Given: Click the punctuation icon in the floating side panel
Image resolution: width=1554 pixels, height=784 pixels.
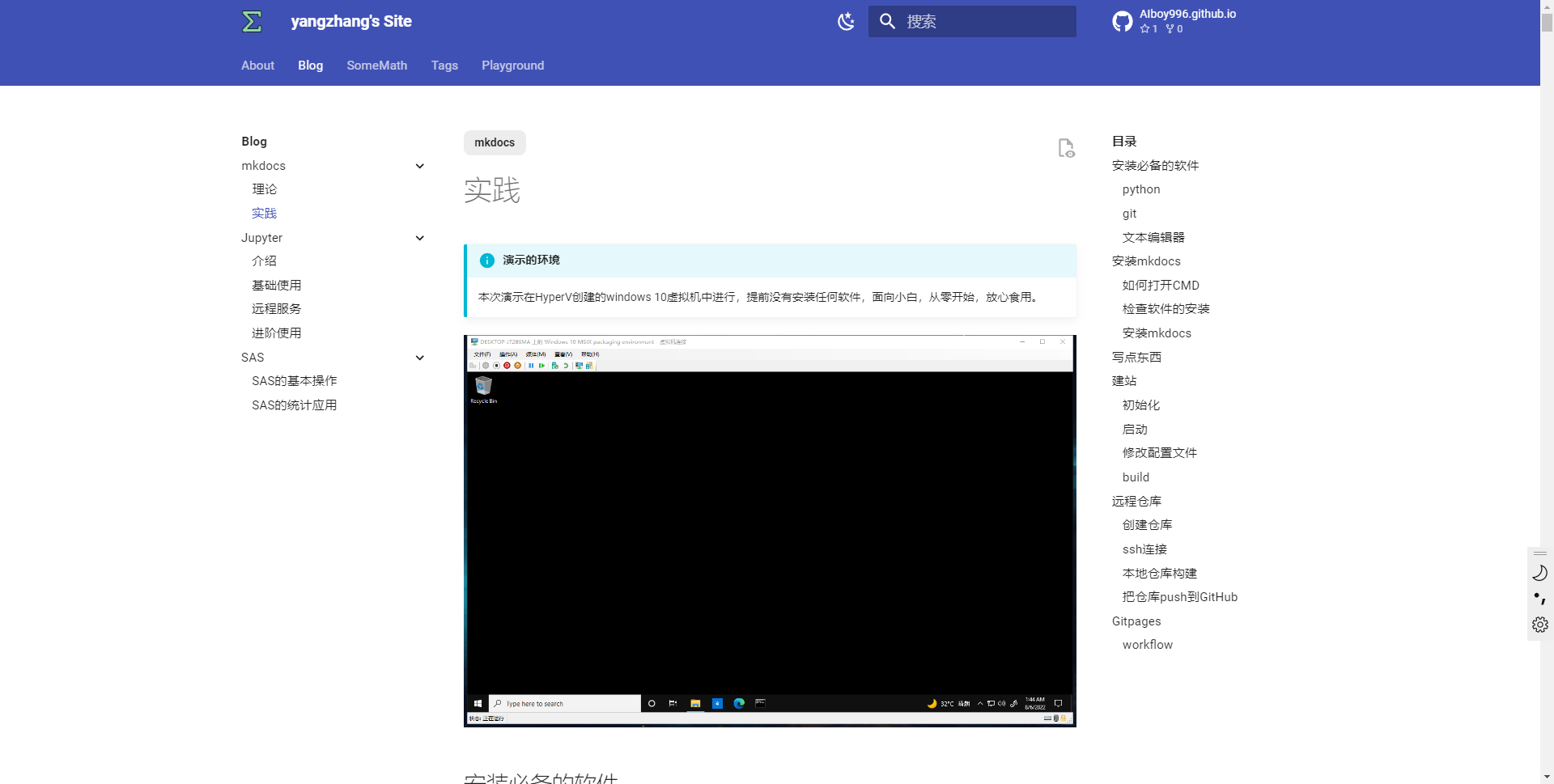Looking at the screenshot, I should tap(1539, 599).
